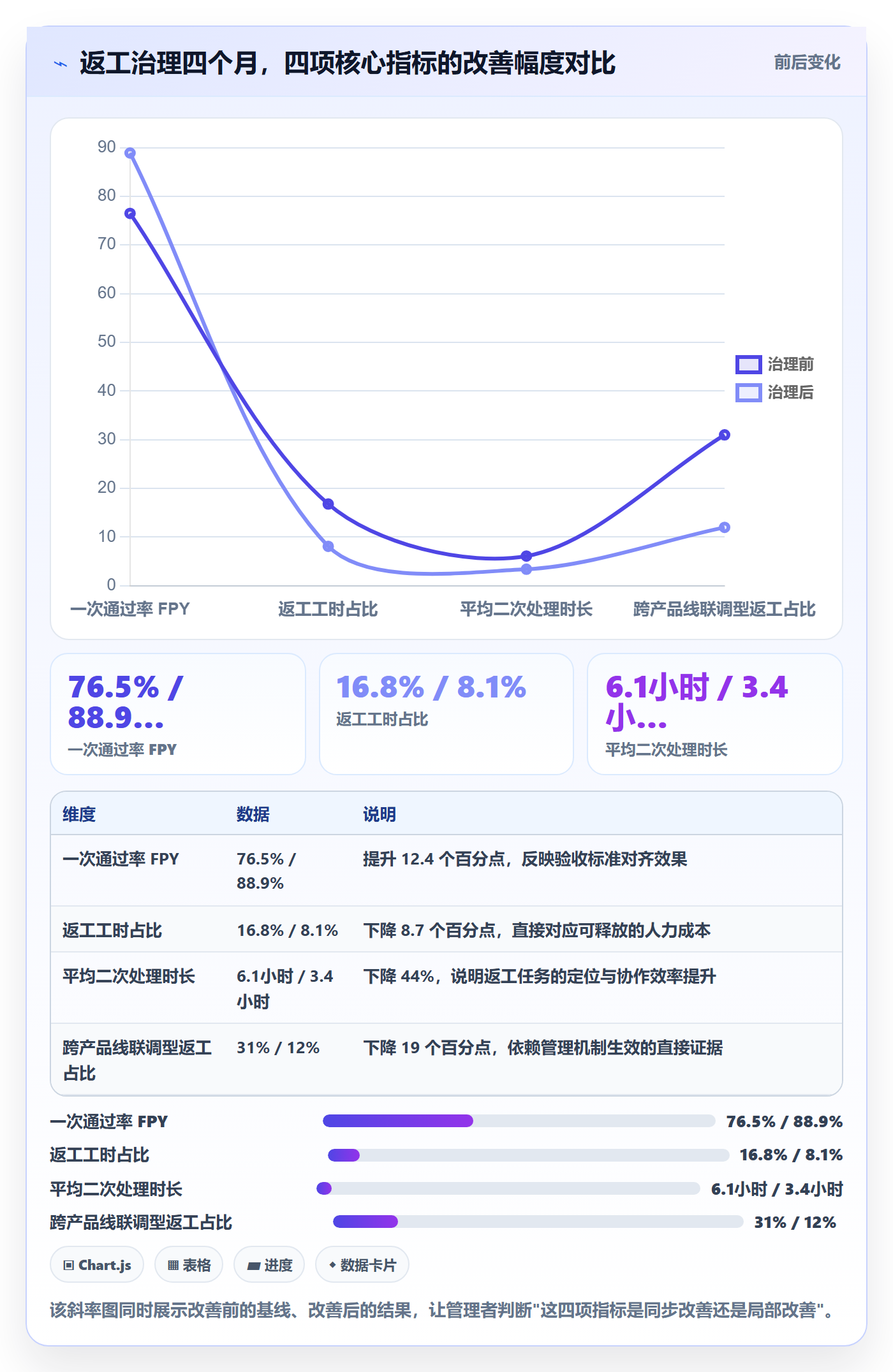Click the 下降 8.7 个百分点 description
Viewport: 893px width, 1372px height.
[x=537, y=930]
